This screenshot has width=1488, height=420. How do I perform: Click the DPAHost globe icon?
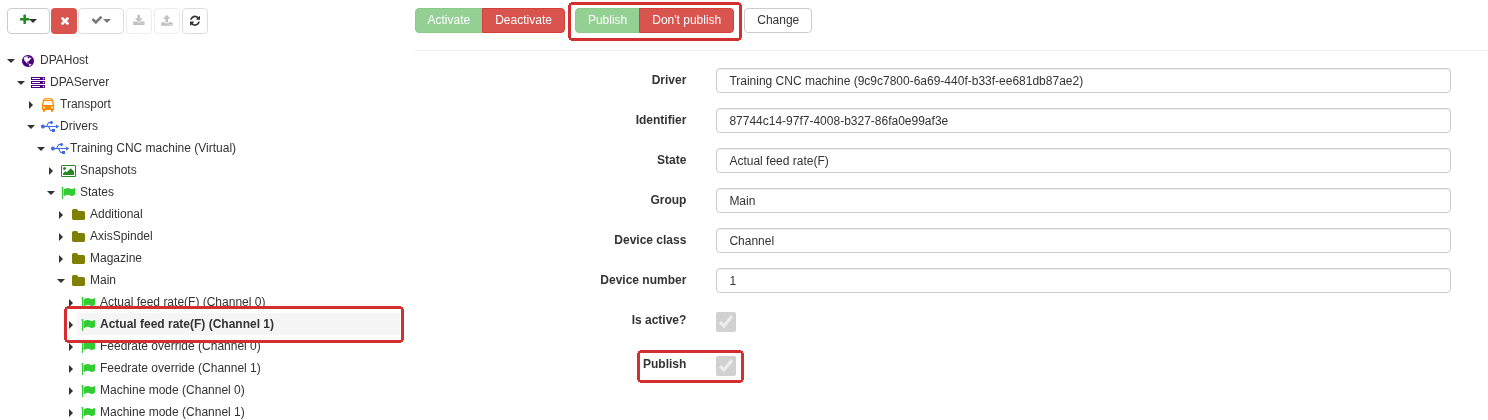click(28, 61)
